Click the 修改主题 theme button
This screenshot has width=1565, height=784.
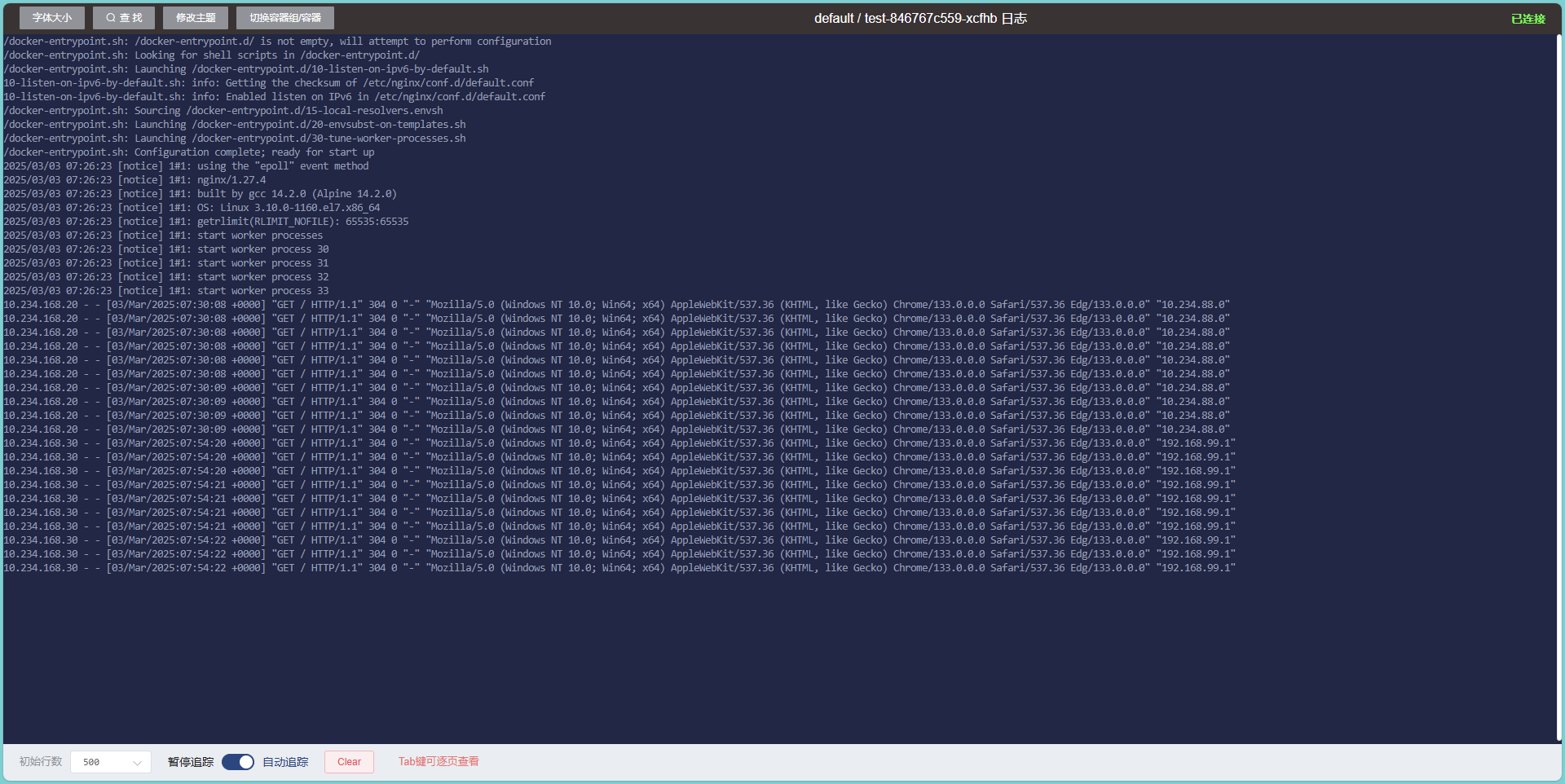(196, 18)
